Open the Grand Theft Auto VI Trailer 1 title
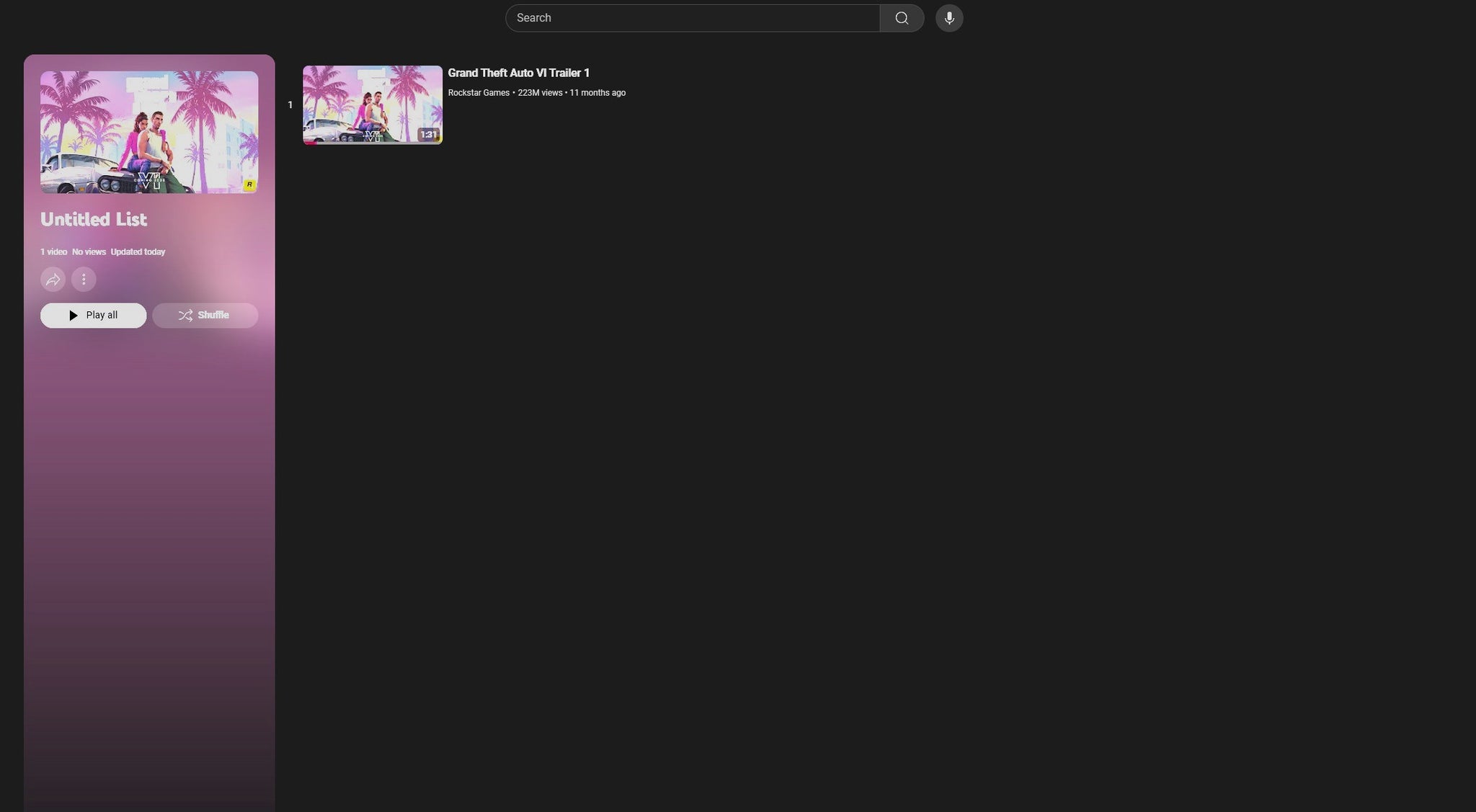 click(518, 73)
